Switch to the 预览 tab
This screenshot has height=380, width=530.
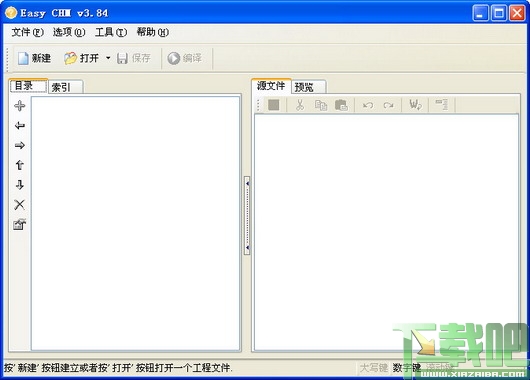(308, 87)
